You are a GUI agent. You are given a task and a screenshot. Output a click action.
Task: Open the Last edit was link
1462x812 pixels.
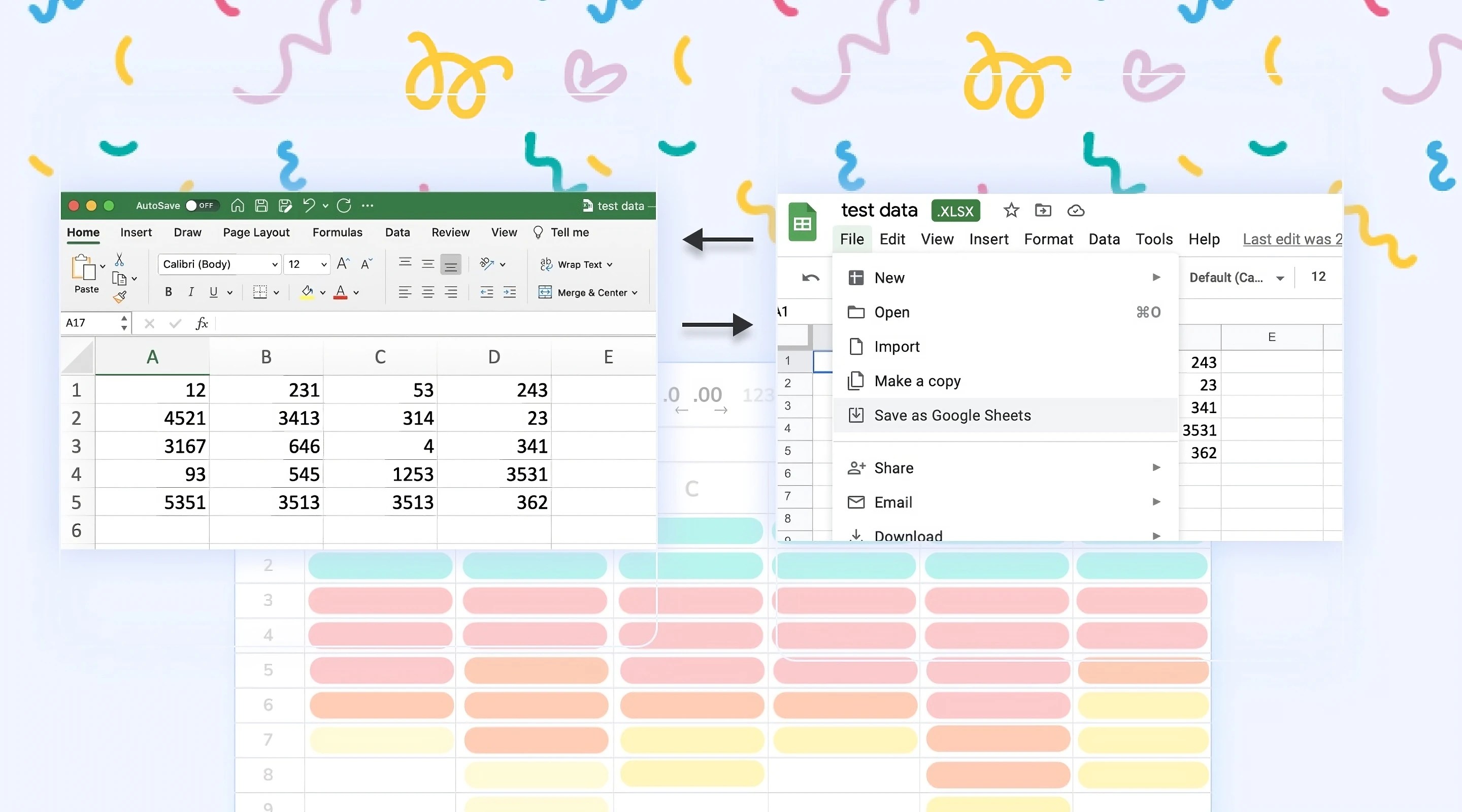click(x=1292, y=239)
